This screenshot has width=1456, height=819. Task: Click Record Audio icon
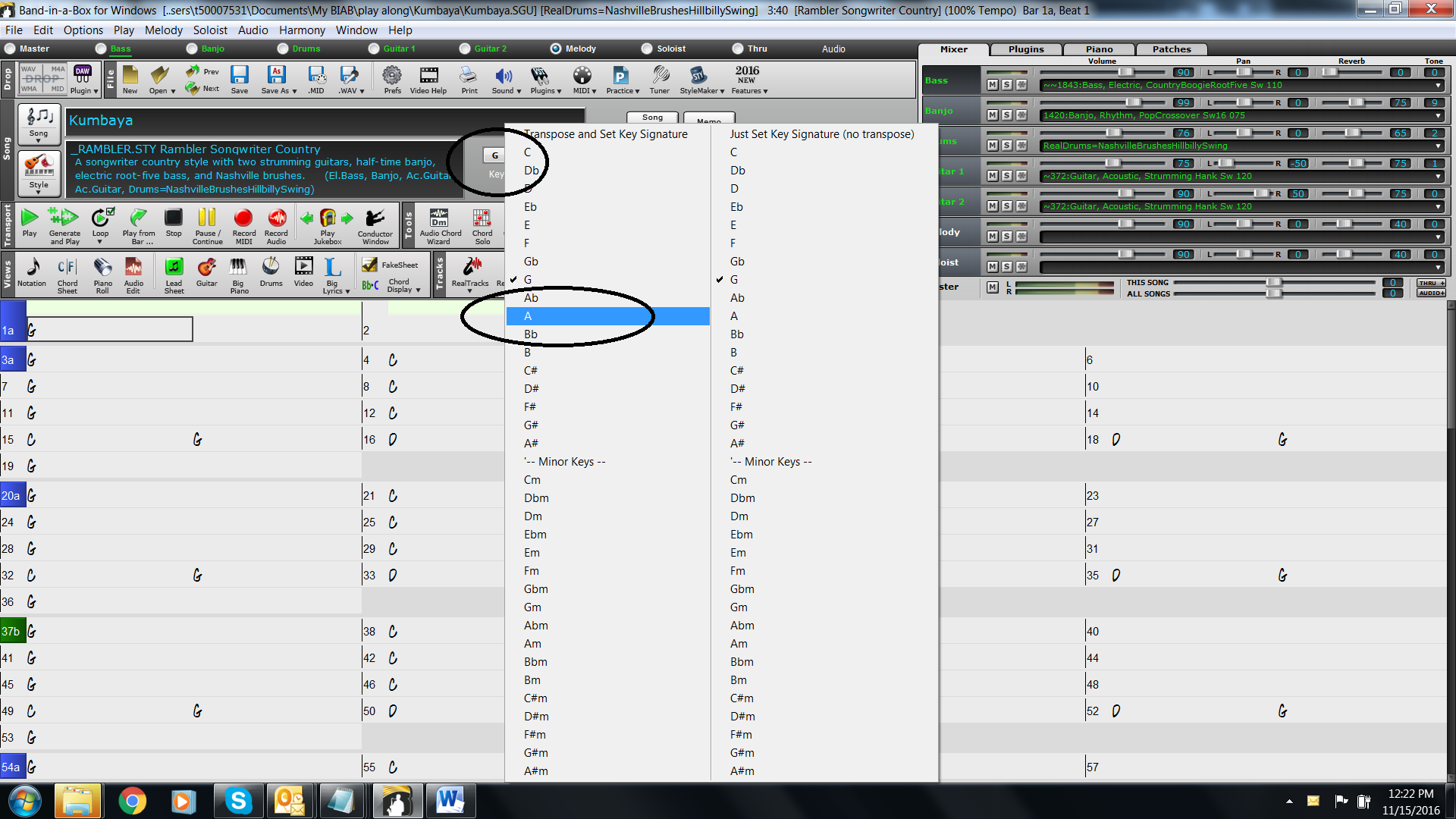click(277, 226)
